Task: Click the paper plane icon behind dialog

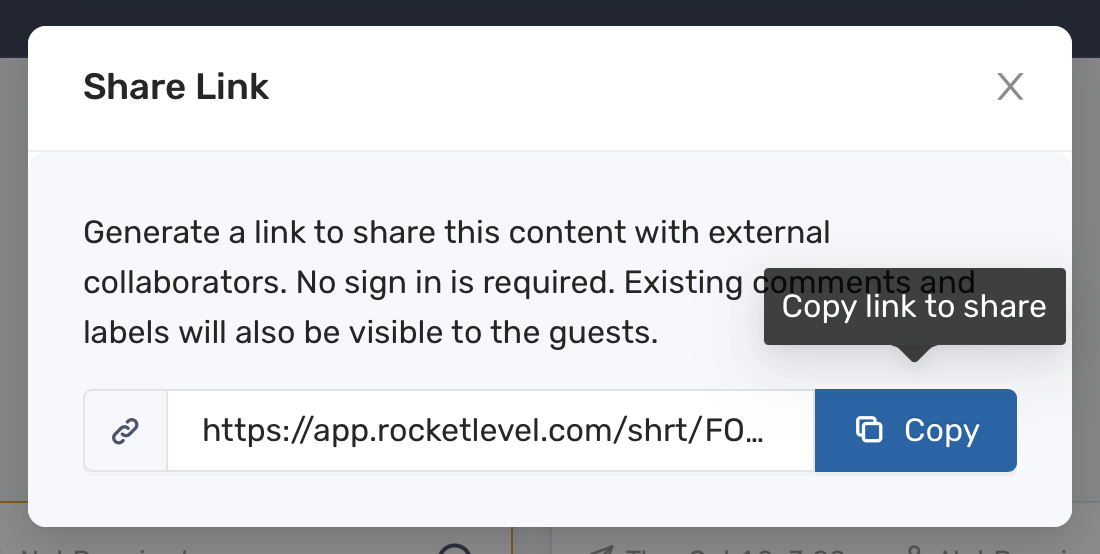Action: point(602,549)
